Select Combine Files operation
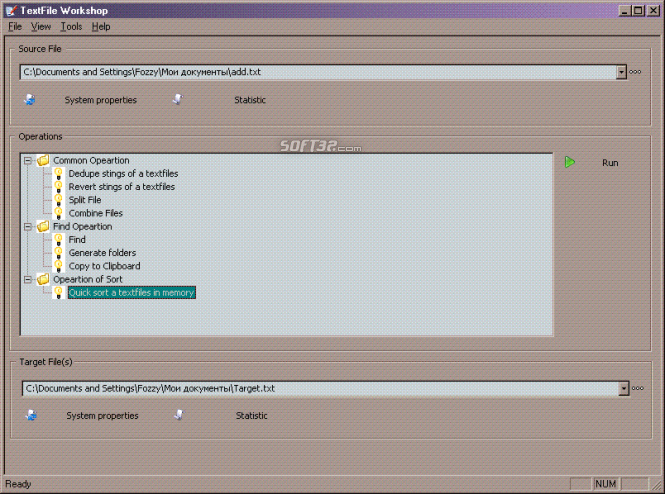665x494 pixels. (96, 213)
